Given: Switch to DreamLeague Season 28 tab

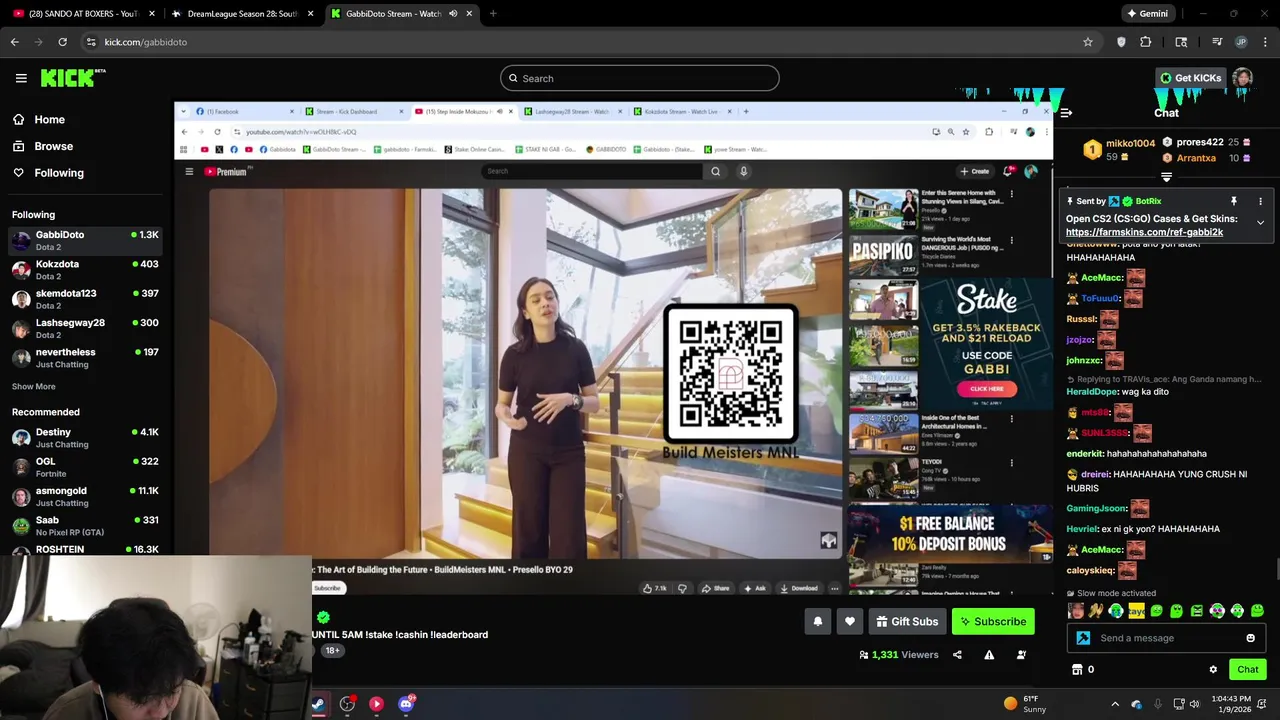Looking at the screenshot, I should click(x=243, y=14).
